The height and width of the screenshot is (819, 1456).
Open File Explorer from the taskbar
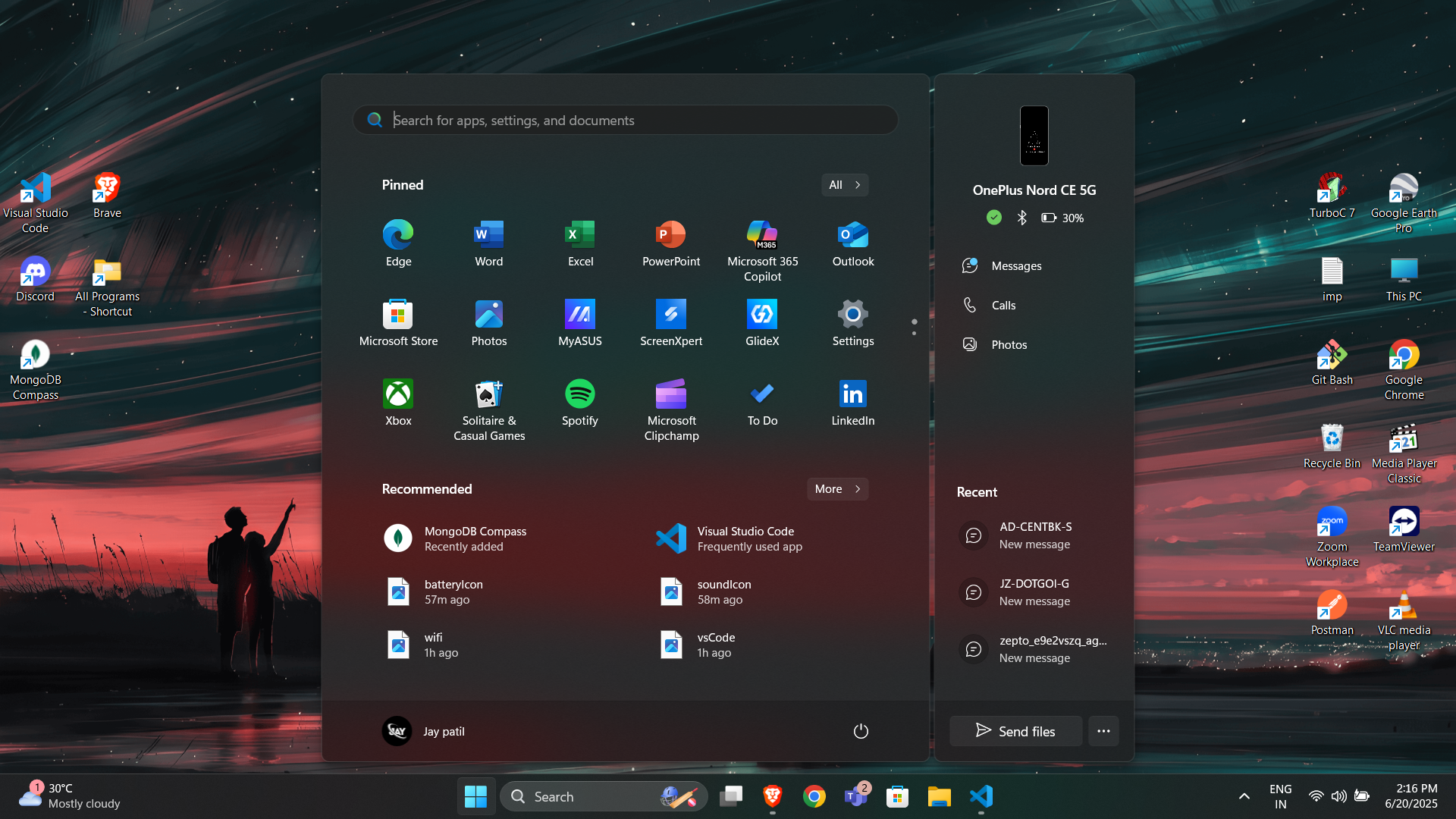click(939, 796)
